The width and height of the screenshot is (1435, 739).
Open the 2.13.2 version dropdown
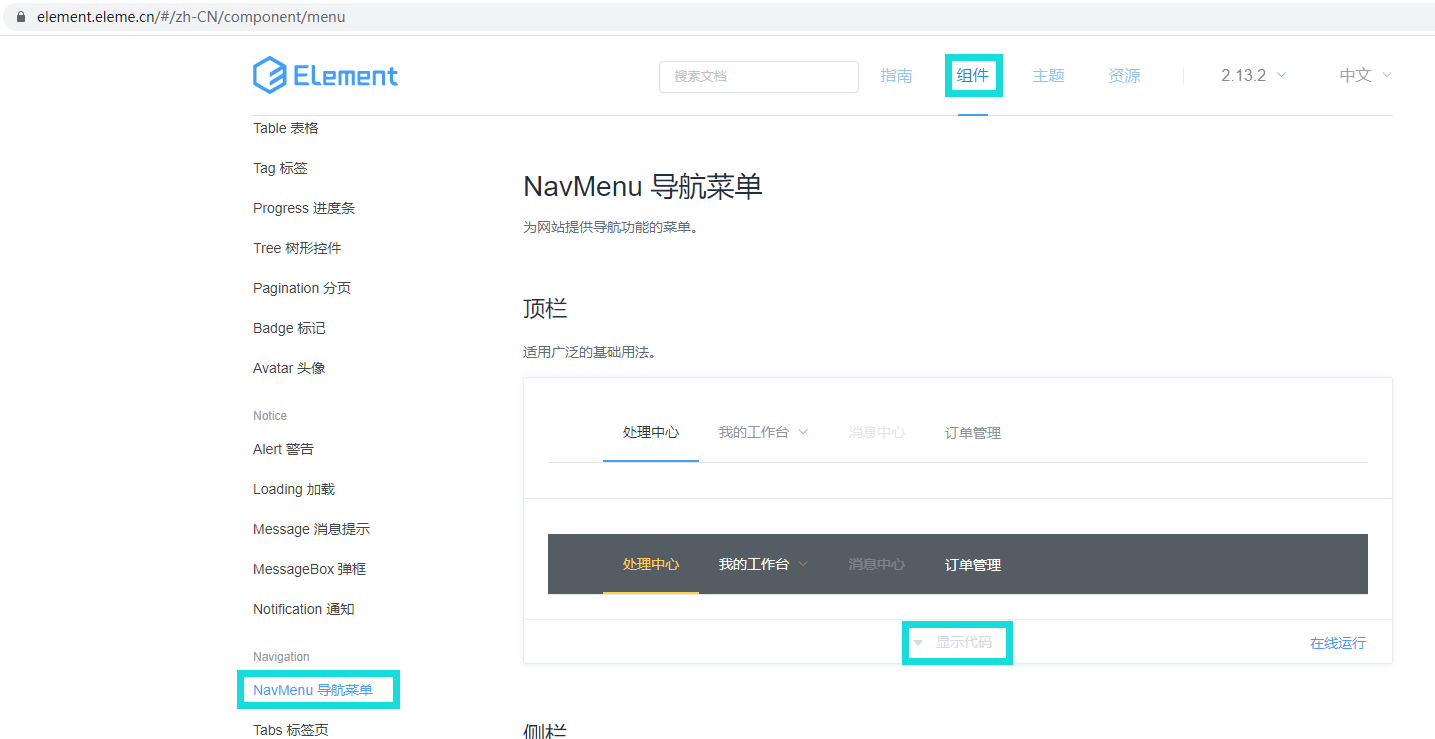[1253, 75]
